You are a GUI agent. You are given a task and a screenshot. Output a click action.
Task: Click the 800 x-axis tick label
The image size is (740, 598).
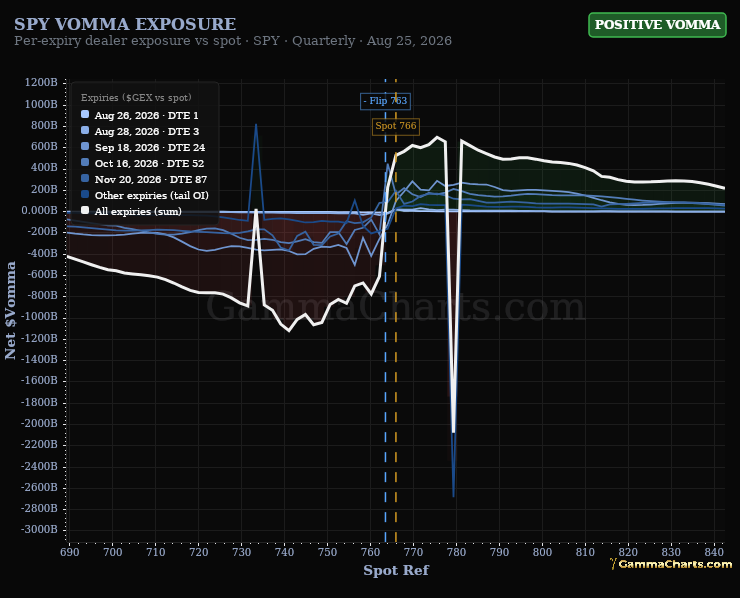(x=542, y=552)
